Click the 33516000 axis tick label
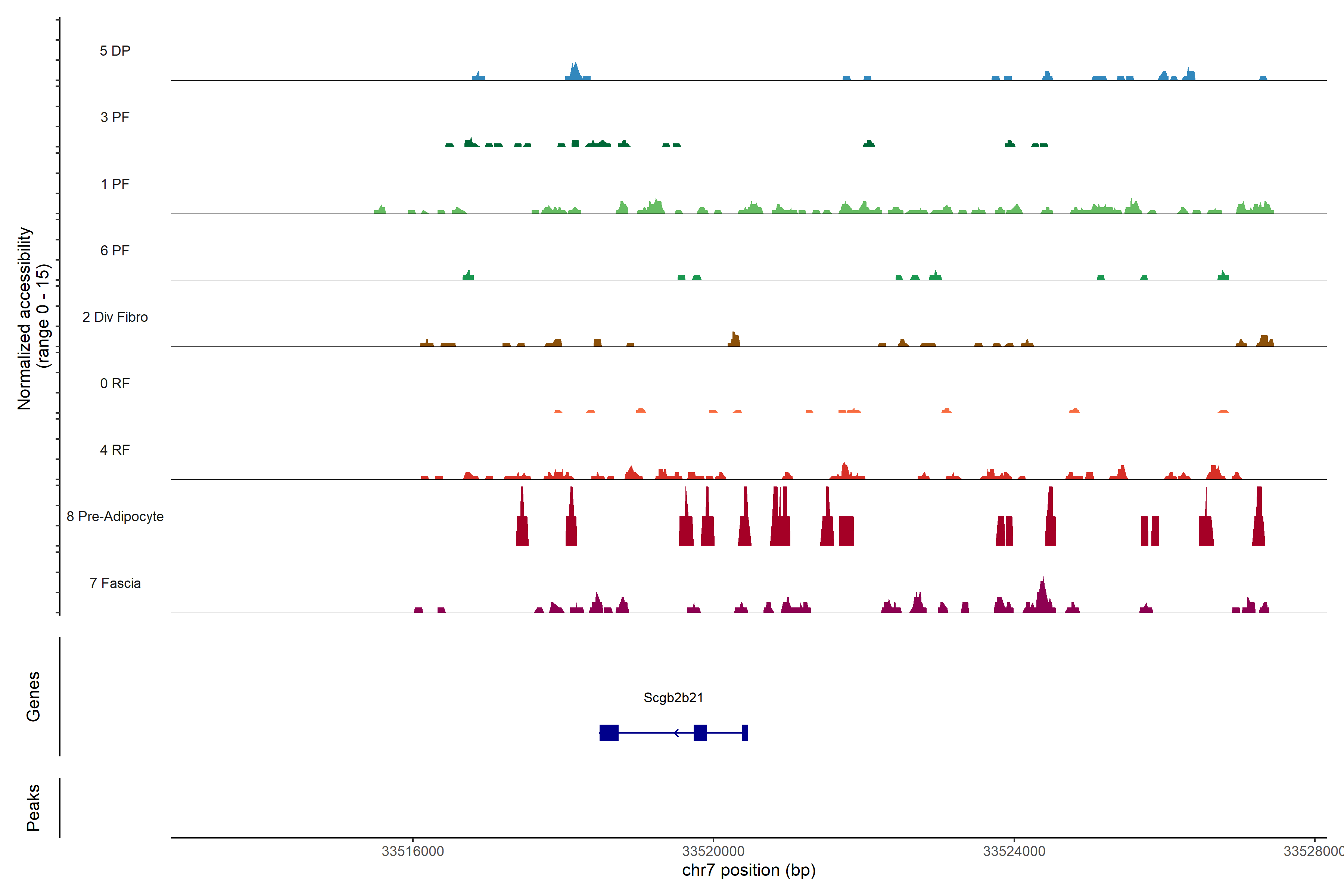Image resolution: width=1344 pixels, height=896 pixels. (413, 851)
